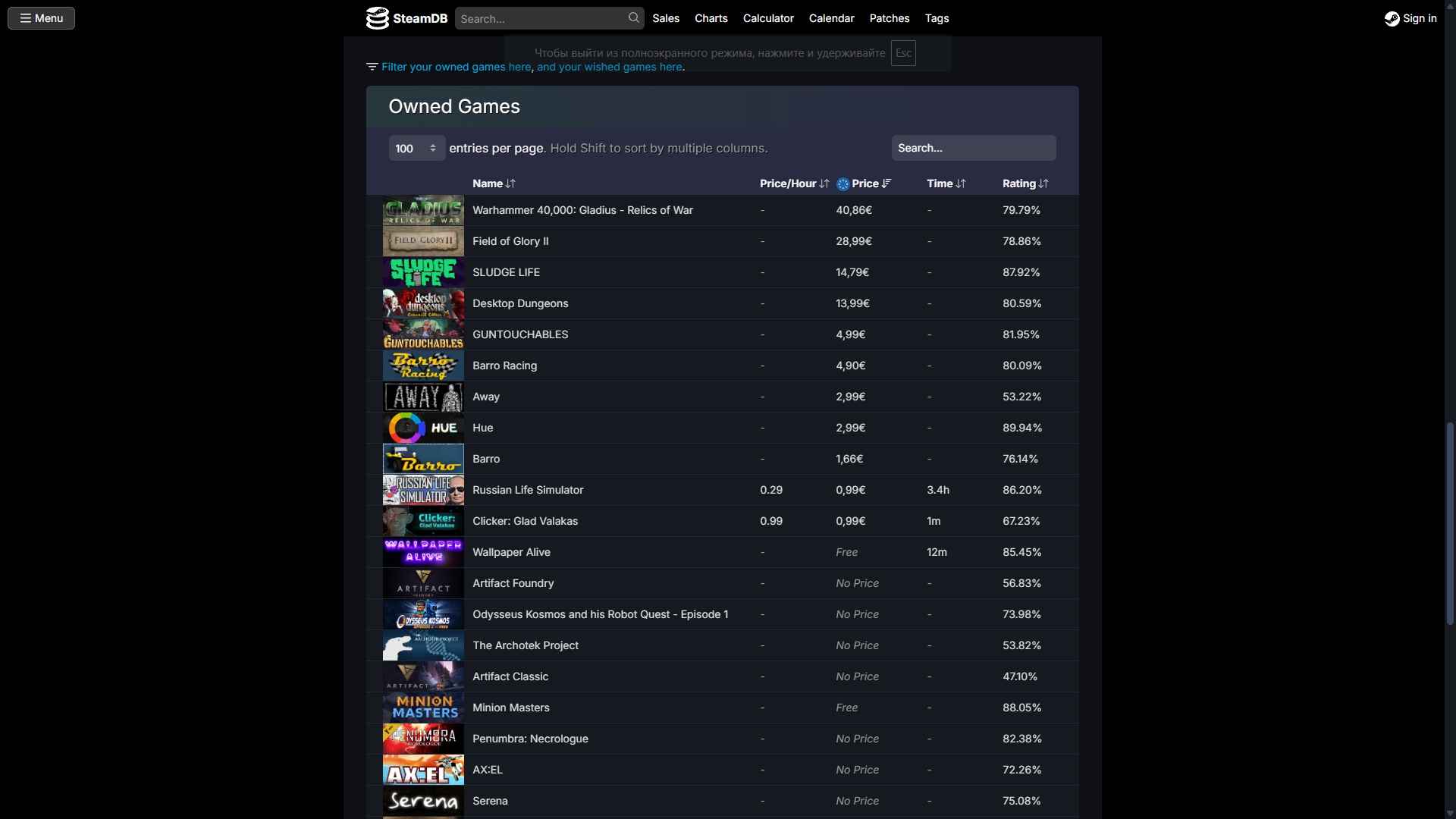Click the 47.10% rating for Artifact Classic

tap(1020, 676)
